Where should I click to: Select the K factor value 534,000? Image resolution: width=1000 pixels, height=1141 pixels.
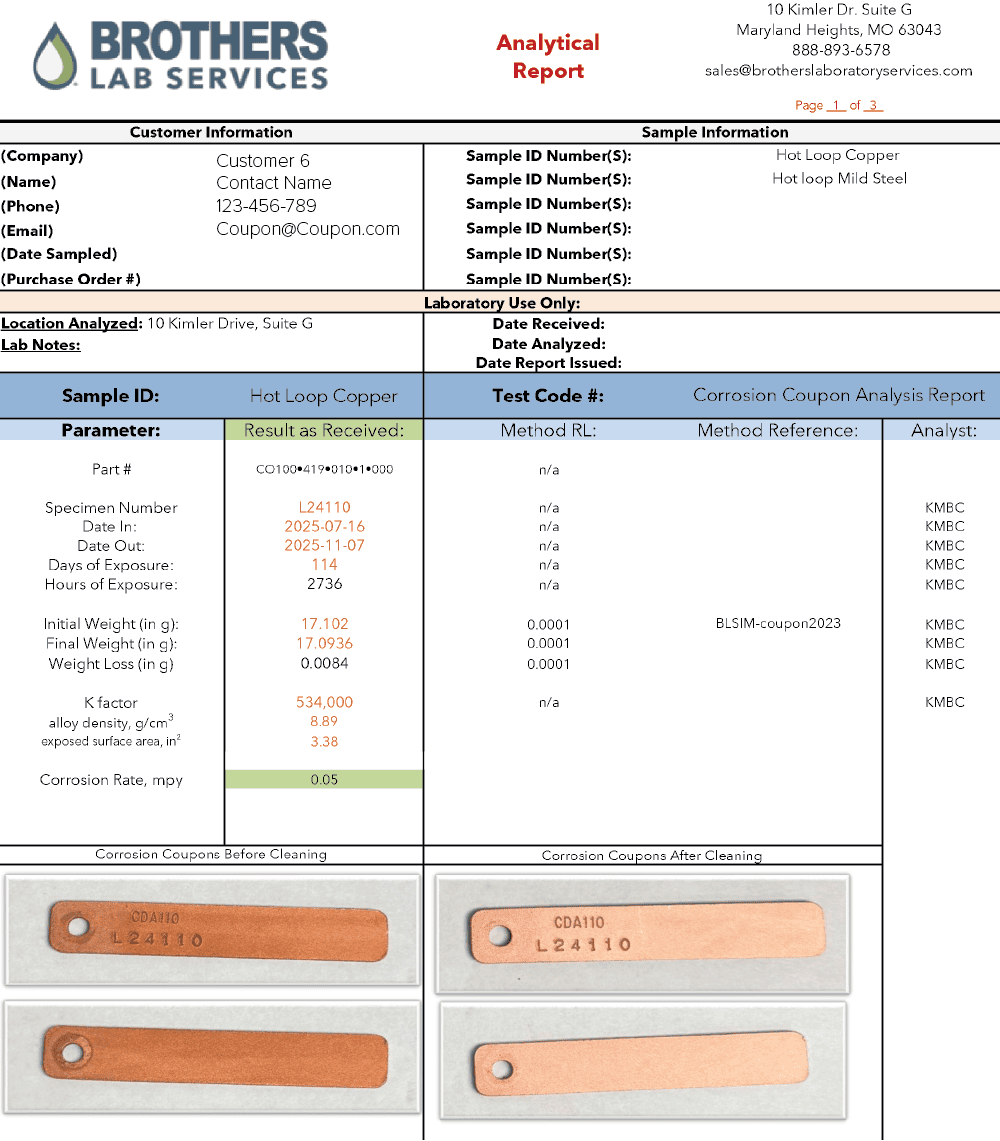point(324,702)
